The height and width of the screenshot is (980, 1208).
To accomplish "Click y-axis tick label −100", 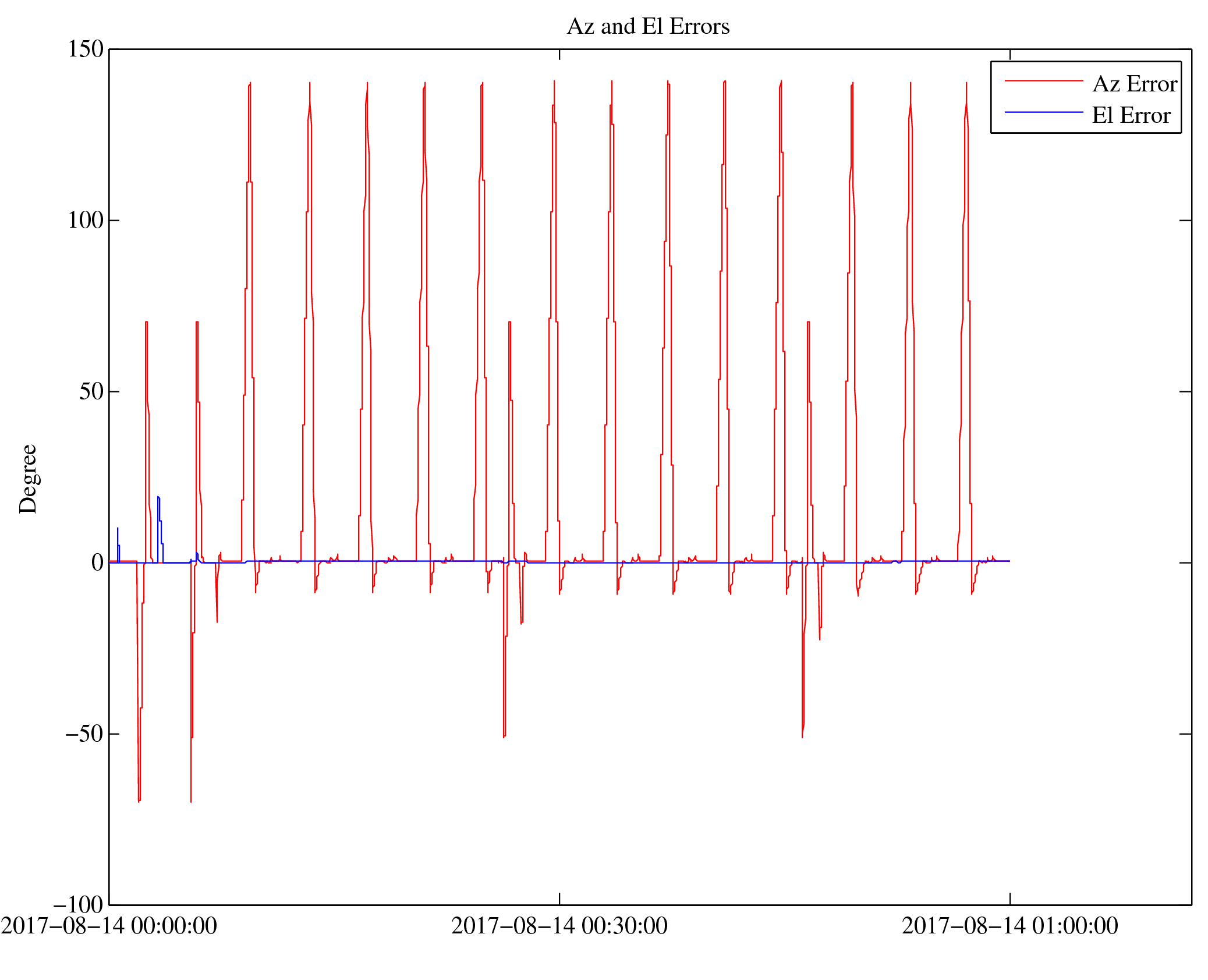I will click(78, 905).
